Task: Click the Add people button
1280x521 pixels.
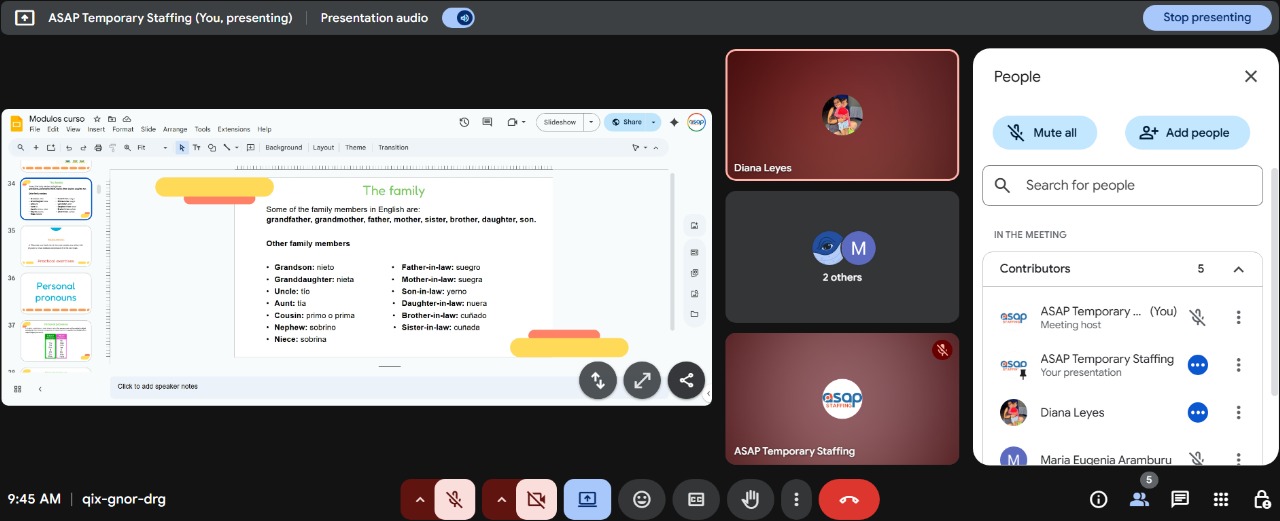Action: click(x=1187, y=132)
